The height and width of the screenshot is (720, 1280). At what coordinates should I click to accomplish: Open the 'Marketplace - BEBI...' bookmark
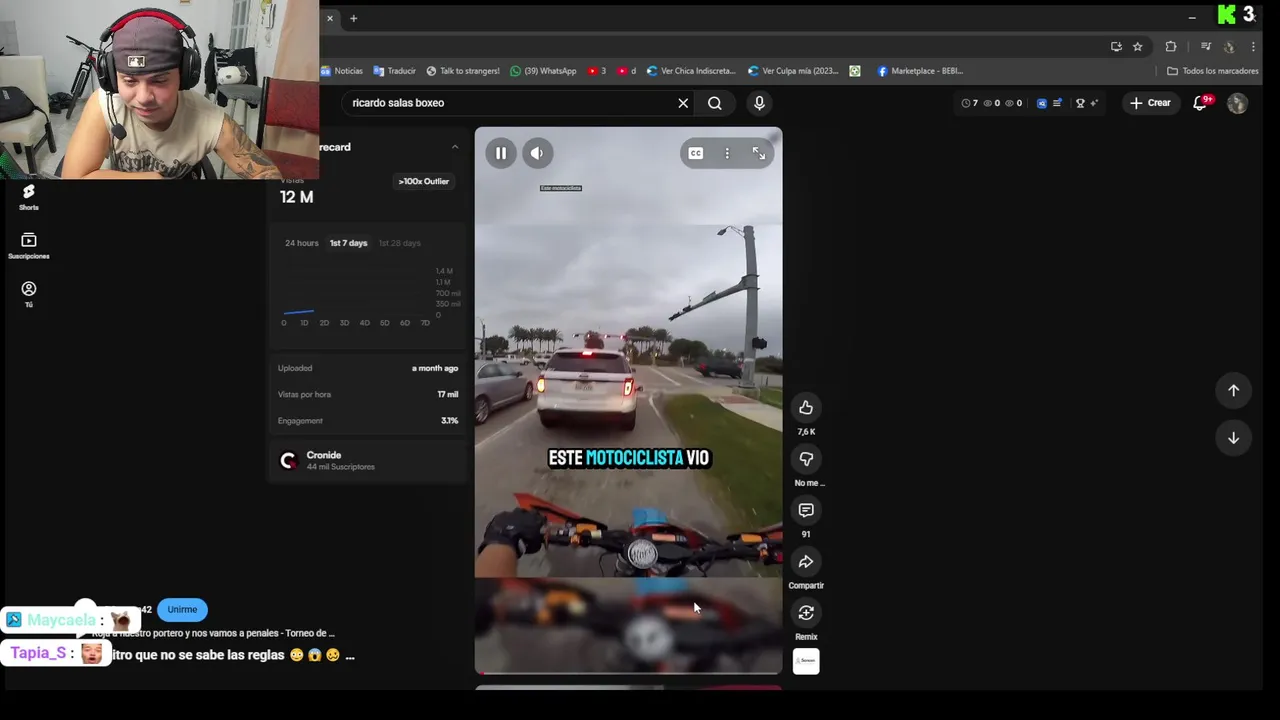tap(920, 71)
